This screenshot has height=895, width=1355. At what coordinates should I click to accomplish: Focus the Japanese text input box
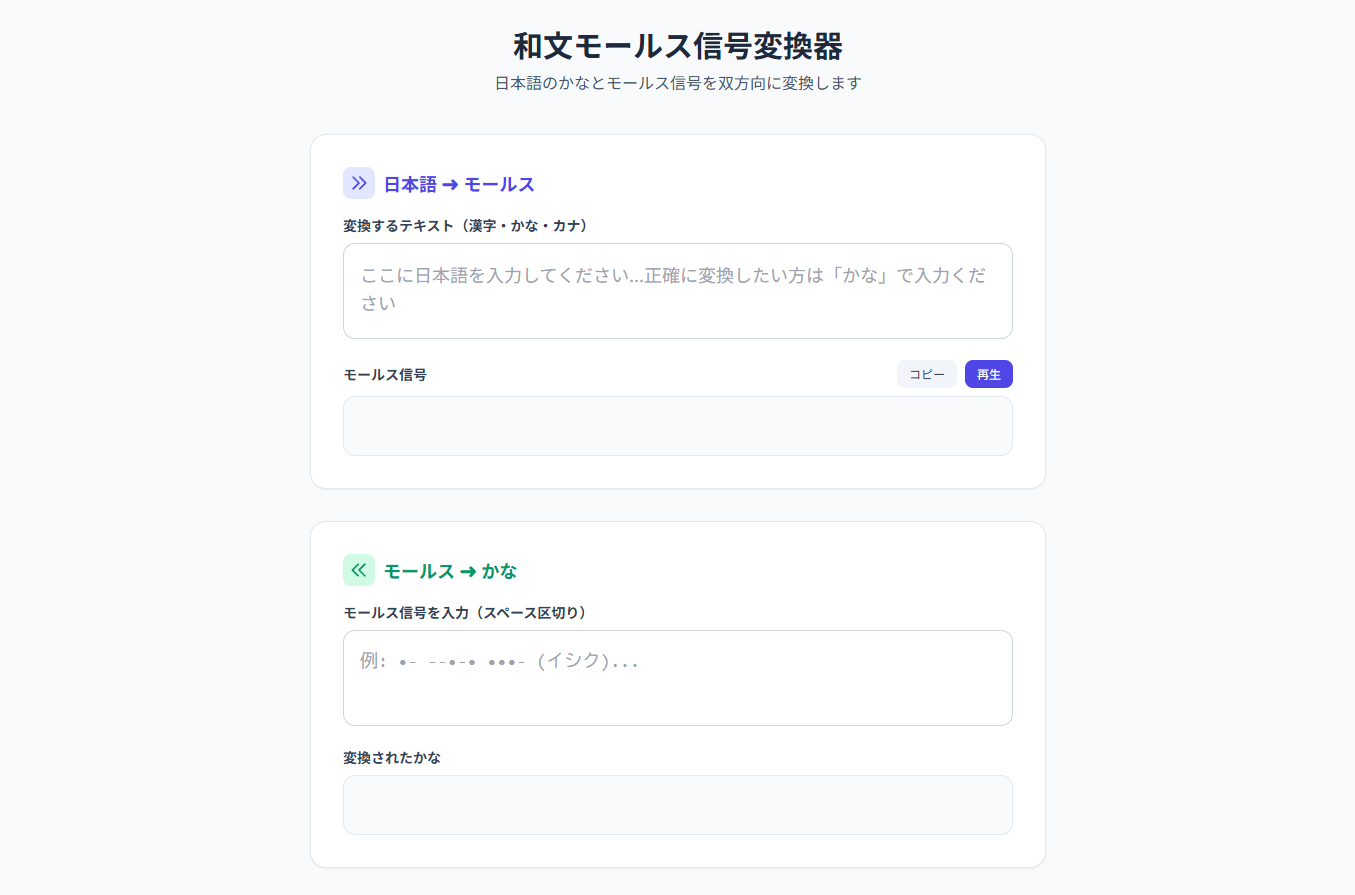[x=677, y=291]
